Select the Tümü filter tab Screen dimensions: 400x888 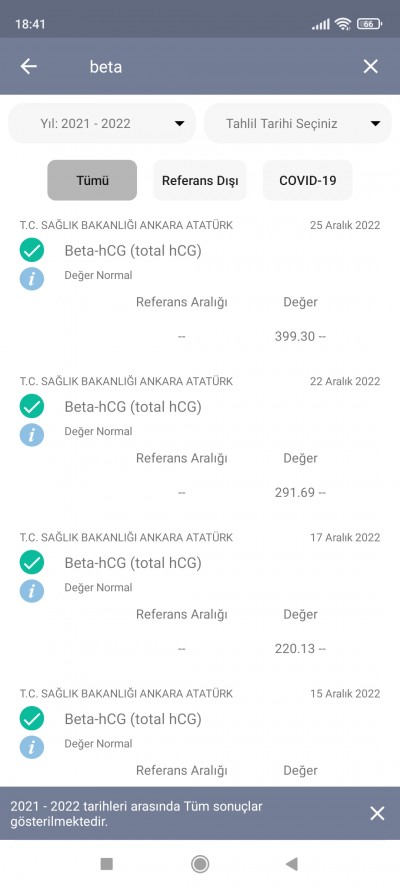(92, 180)
